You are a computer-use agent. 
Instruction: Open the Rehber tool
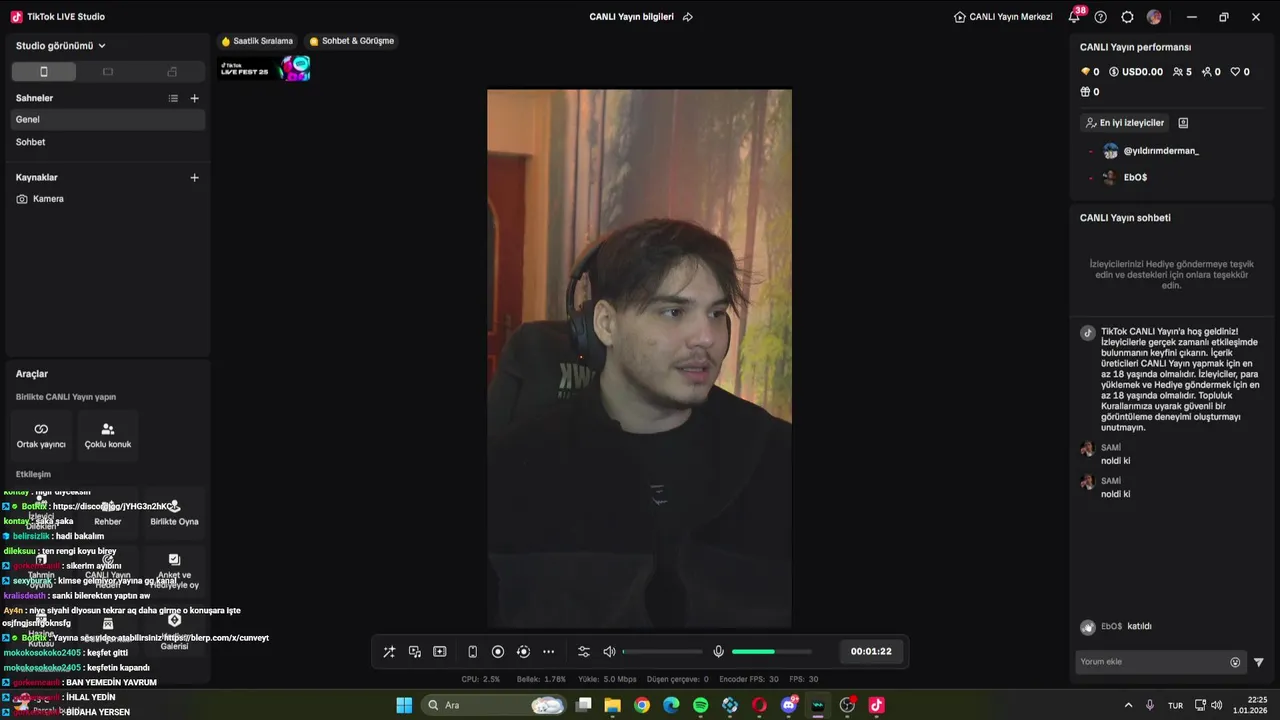pos(108,513)
